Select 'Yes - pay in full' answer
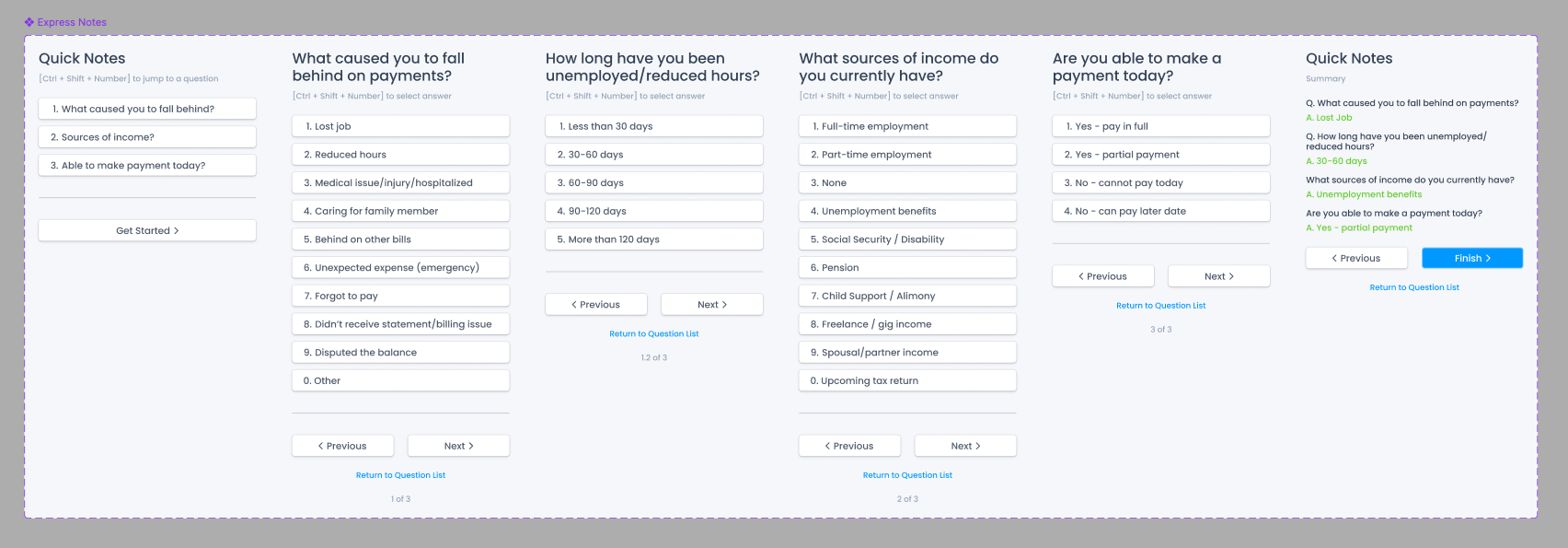The image size is (1568, 548). coord(1160,125)
